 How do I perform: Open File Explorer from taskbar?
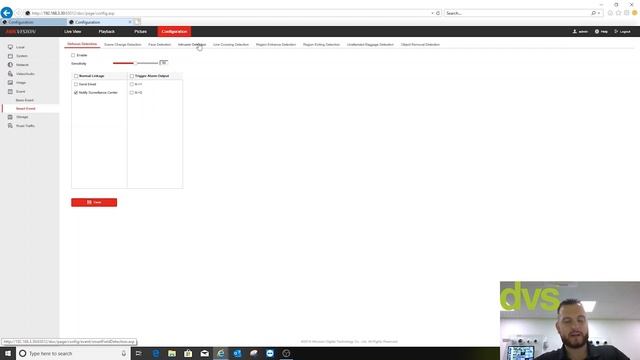[172, 353]
